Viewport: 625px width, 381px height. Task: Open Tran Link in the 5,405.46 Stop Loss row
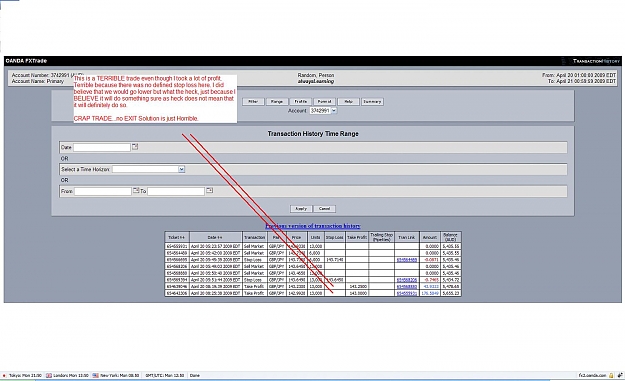[x=407, y=260]
